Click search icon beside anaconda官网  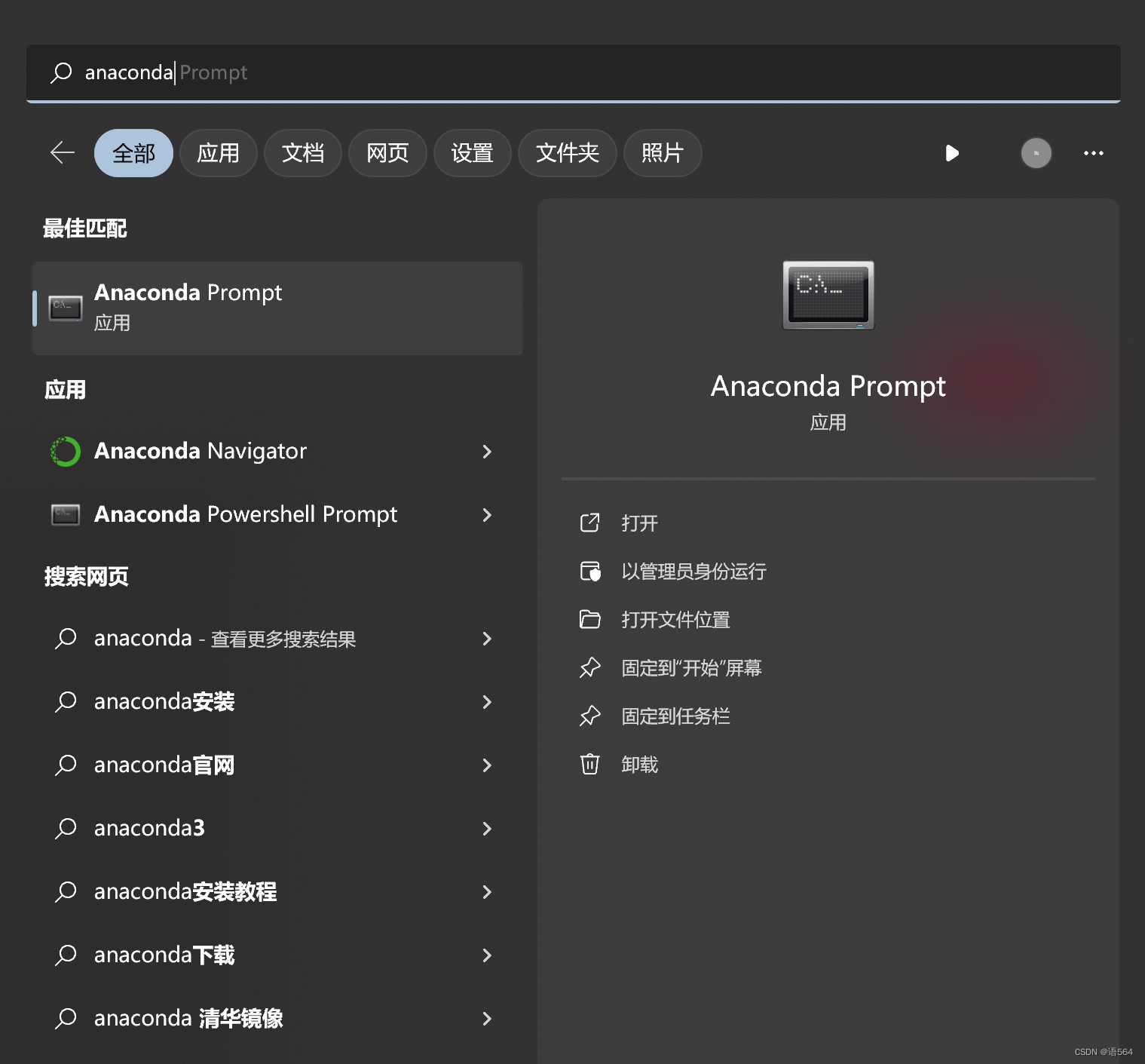(x=66, y=765)
